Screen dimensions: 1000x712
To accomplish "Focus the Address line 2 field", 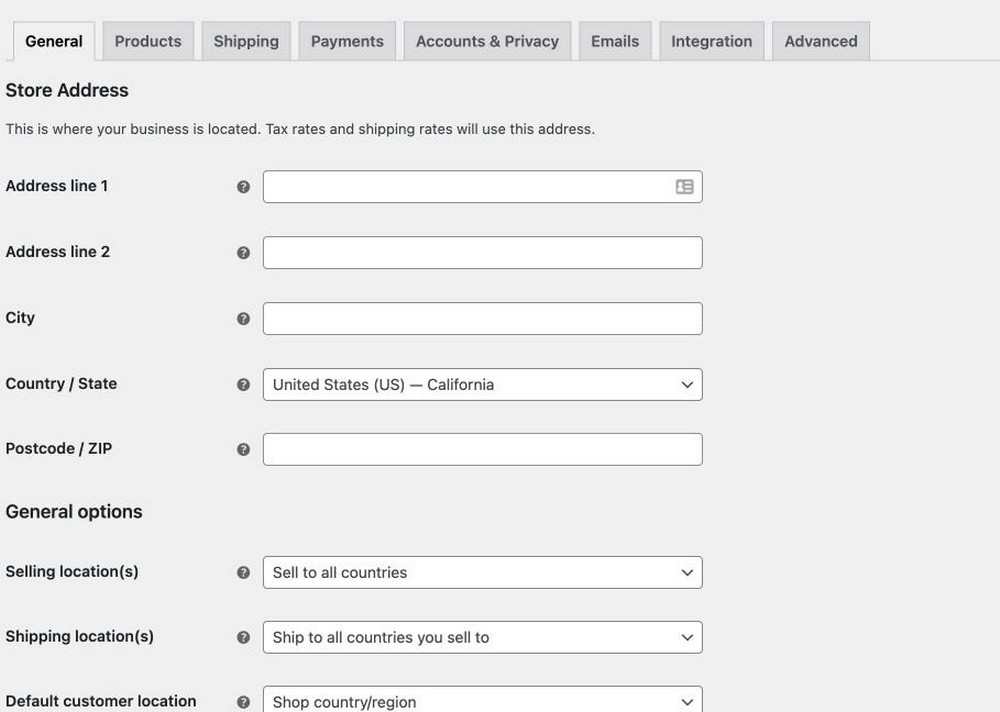I will click(483, 253).
